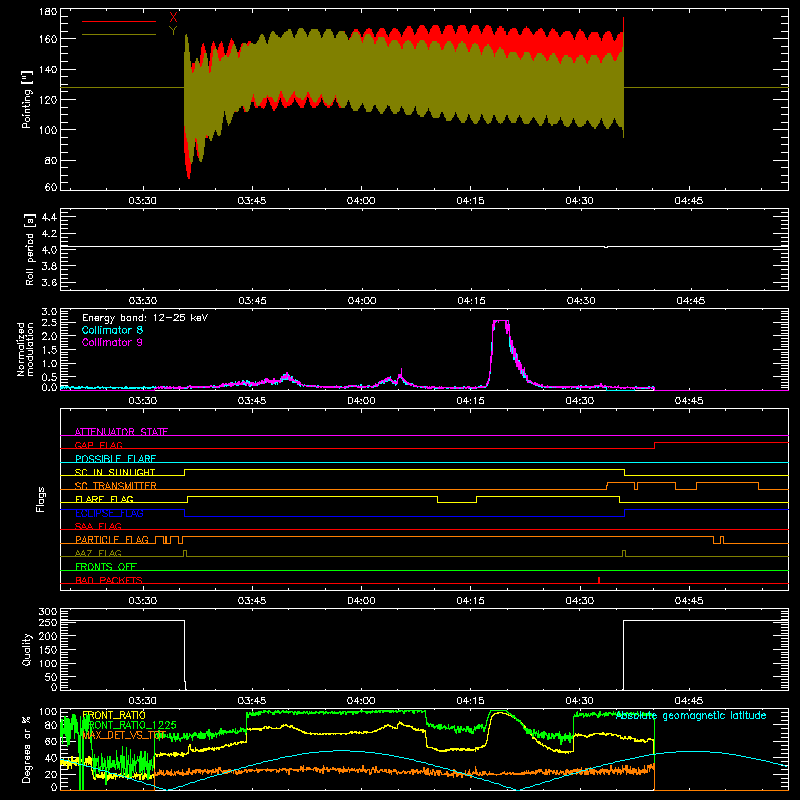The height and width of the screenshot is (800, 800).
Task: Click the GAP_FLAG label
Action: click(98, 445)
